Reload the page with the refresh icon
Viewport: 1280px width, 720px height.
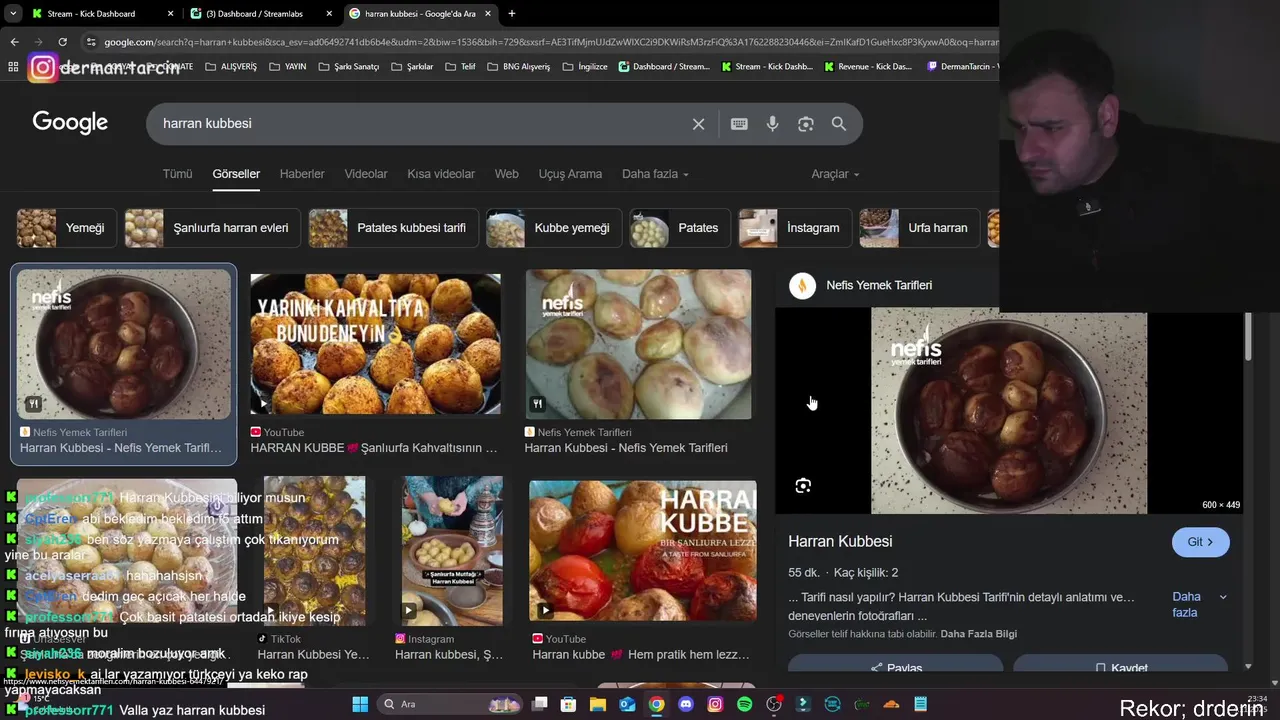pos(62,42)
